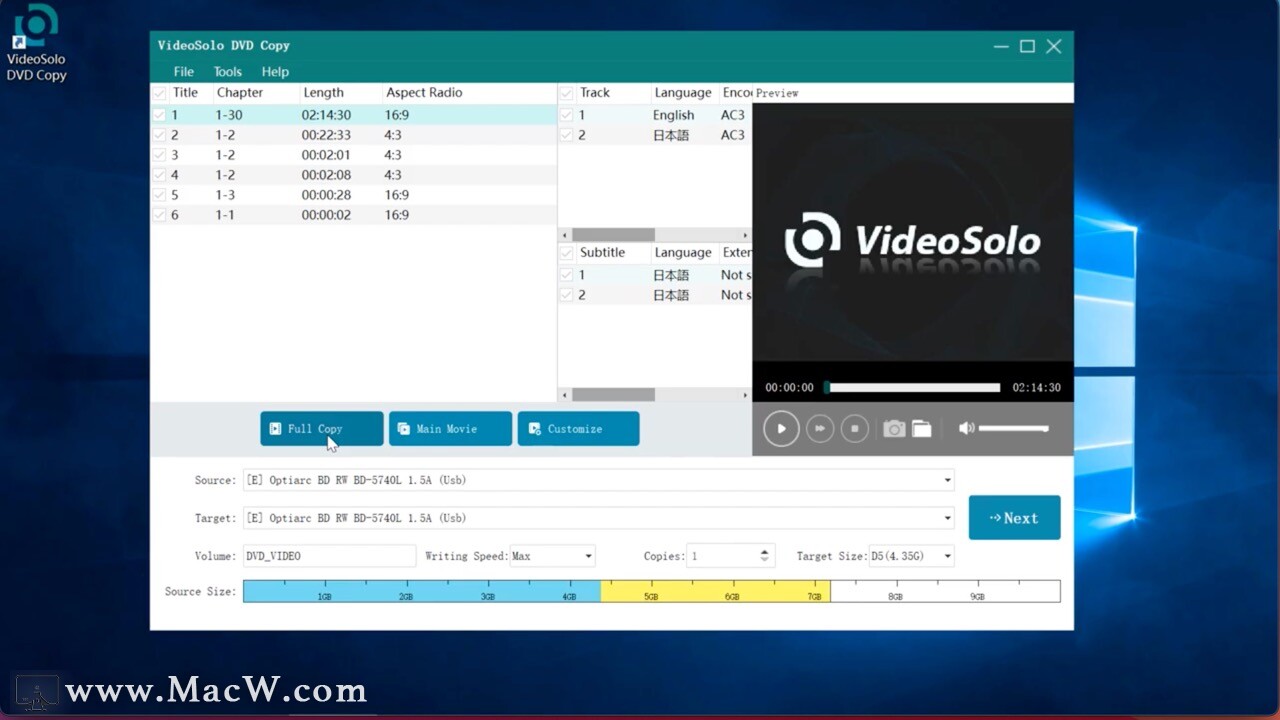This screenshot has width=1280, height=720.
Task: Toggle the English audio track checkbox
Action: pos(566,115)
